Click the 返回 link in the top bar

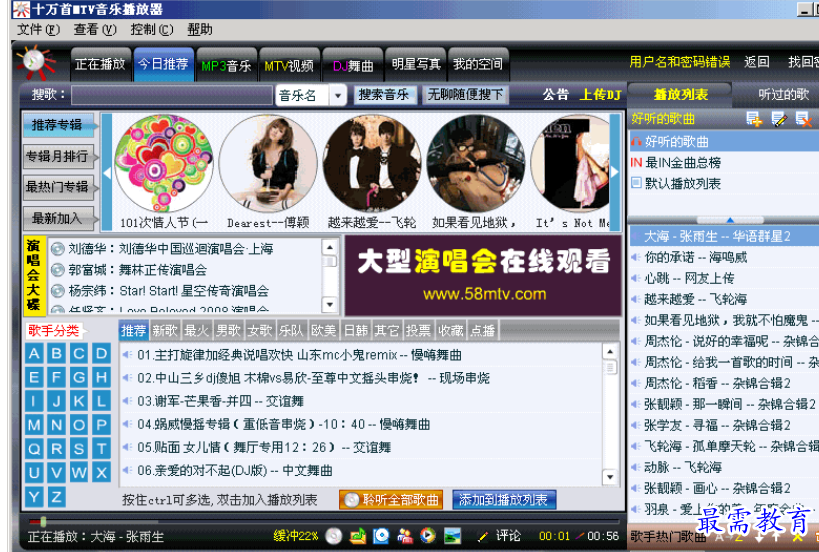(x=757, y=62)
